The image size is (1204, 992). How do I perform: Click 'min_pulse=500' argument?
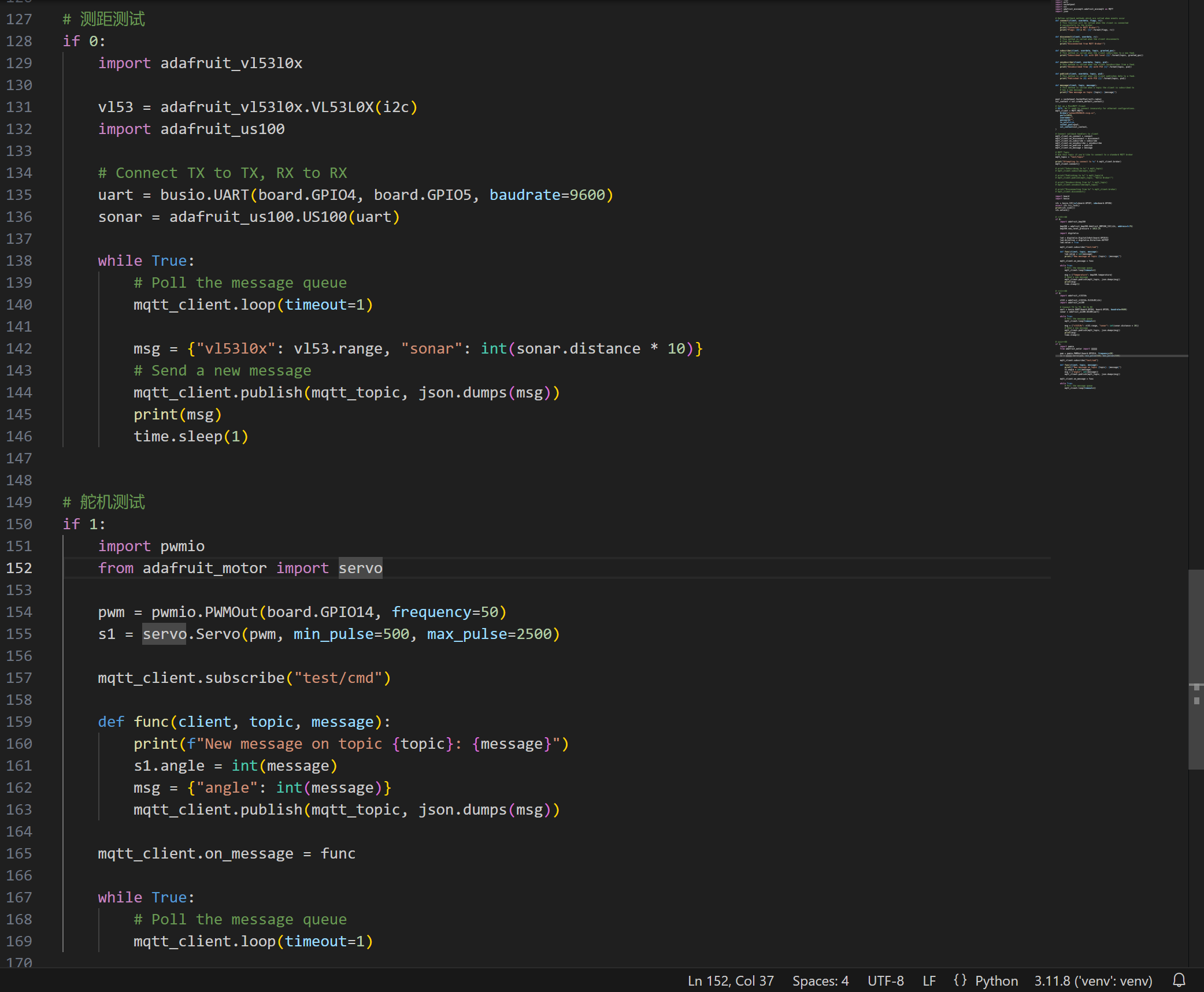coord(351,634)
